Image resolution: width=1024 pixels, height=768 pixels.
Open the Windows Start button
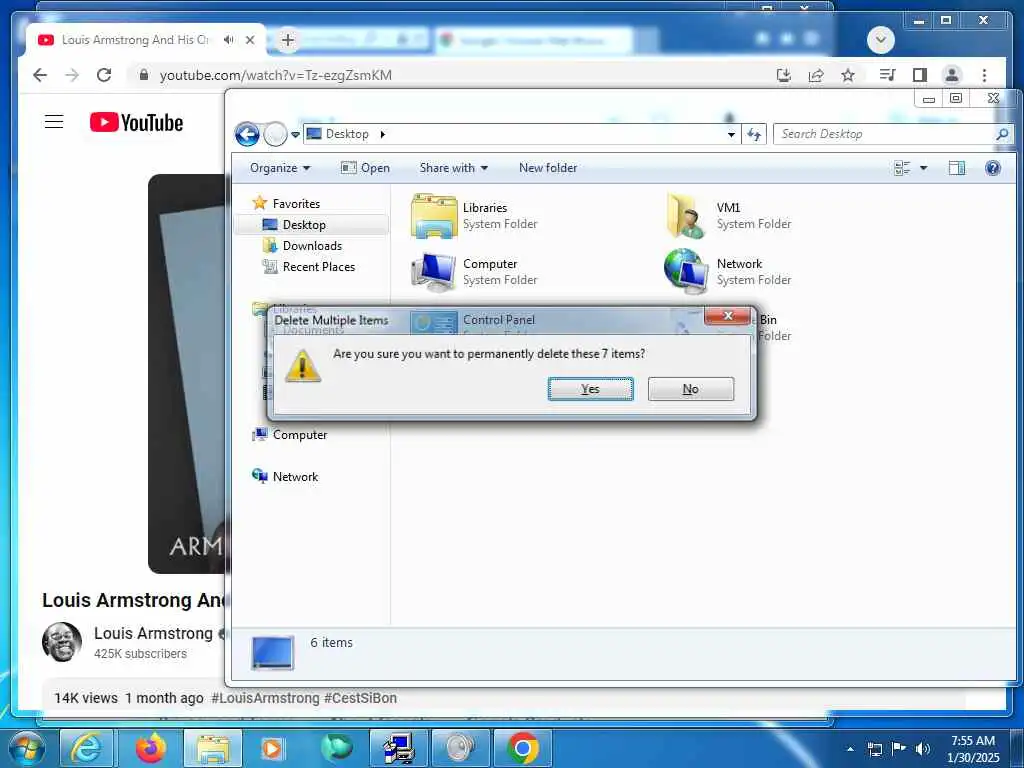point(26,748)
